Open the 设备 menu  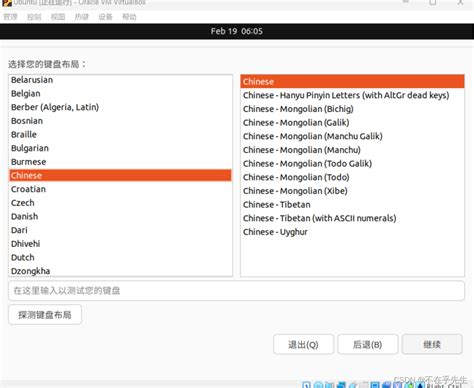[105, 17]
